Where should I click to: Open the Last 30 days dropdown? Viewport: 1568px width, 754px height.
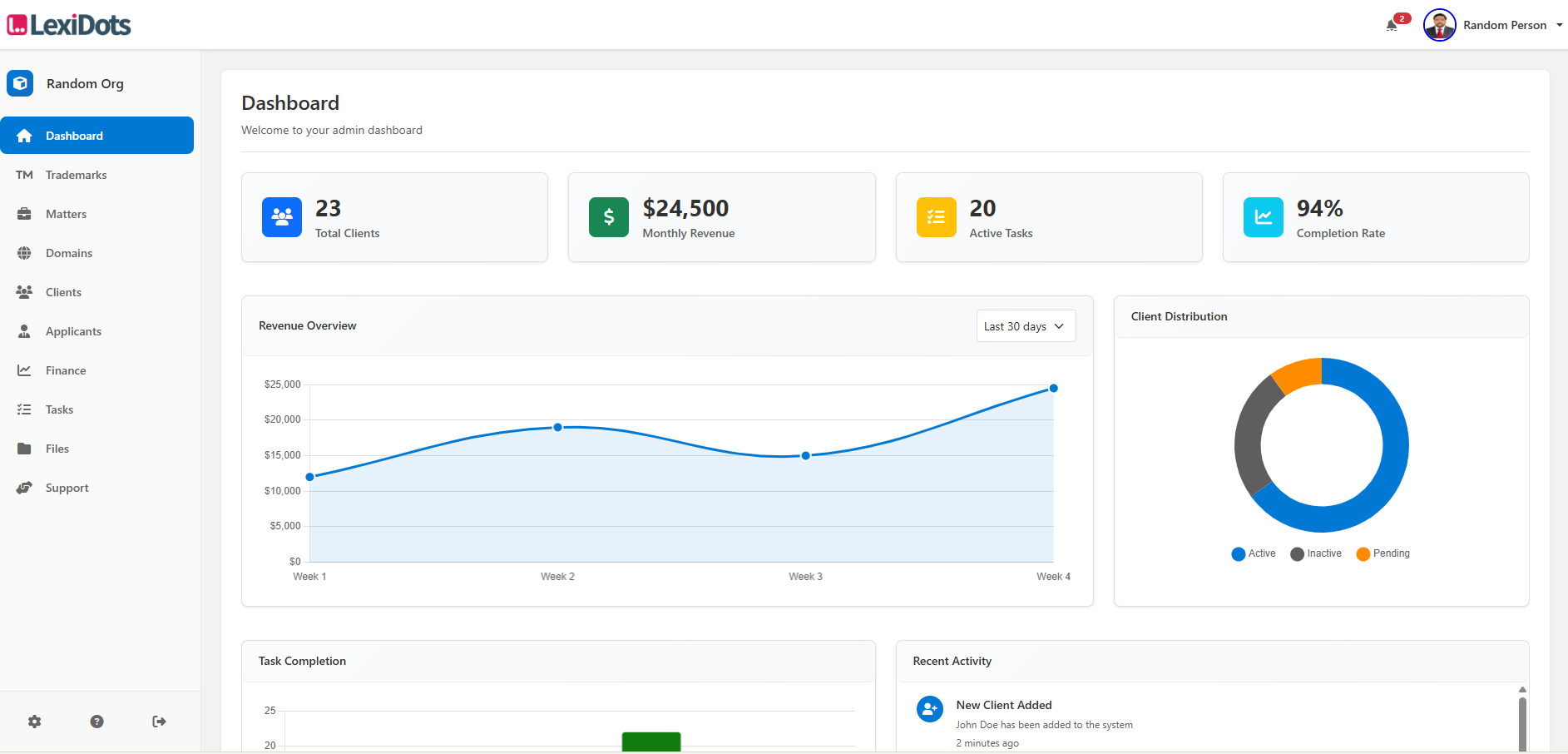click(1026, 326)
